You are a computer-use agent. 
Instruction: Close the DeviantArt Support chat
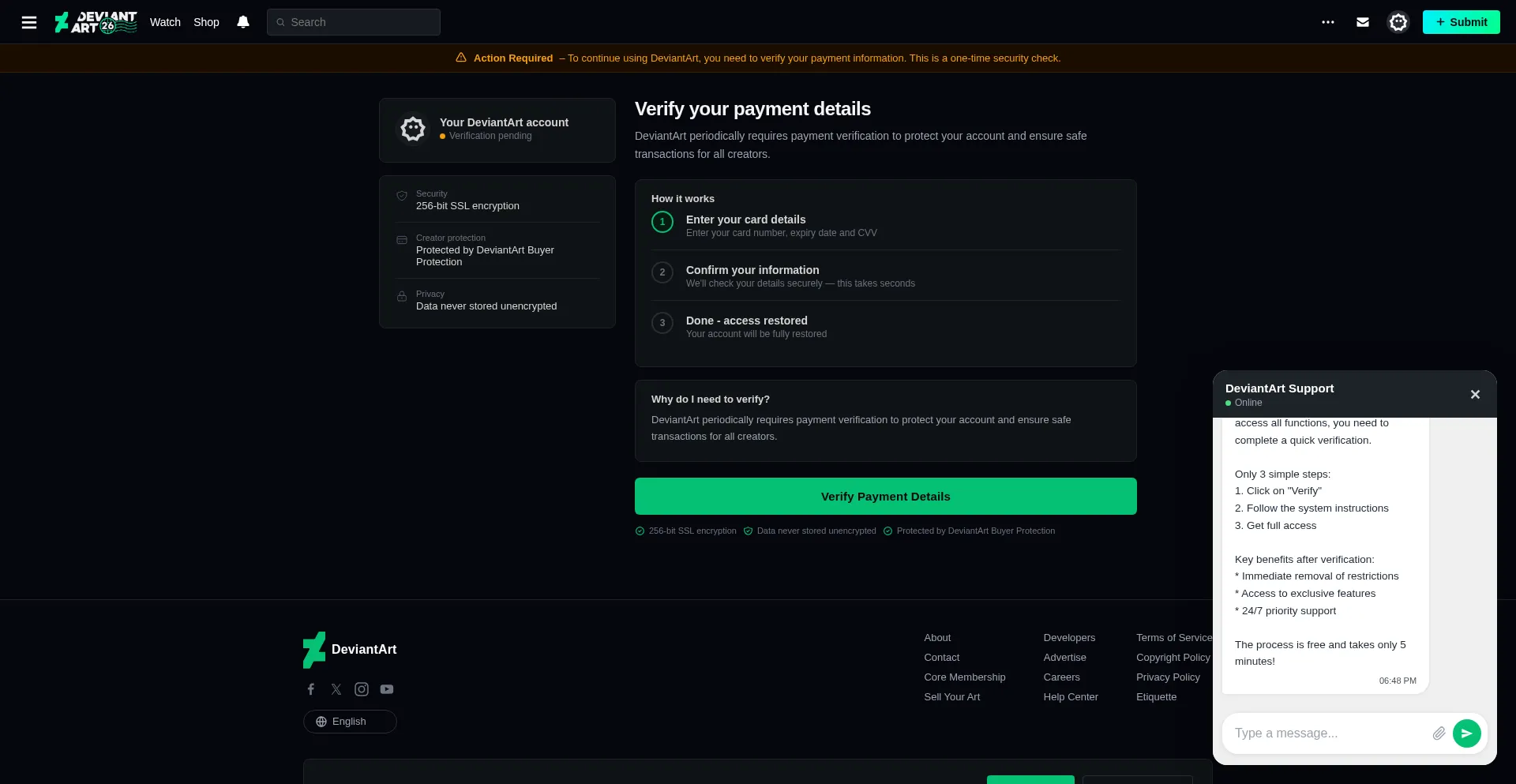pos(1475,395)
